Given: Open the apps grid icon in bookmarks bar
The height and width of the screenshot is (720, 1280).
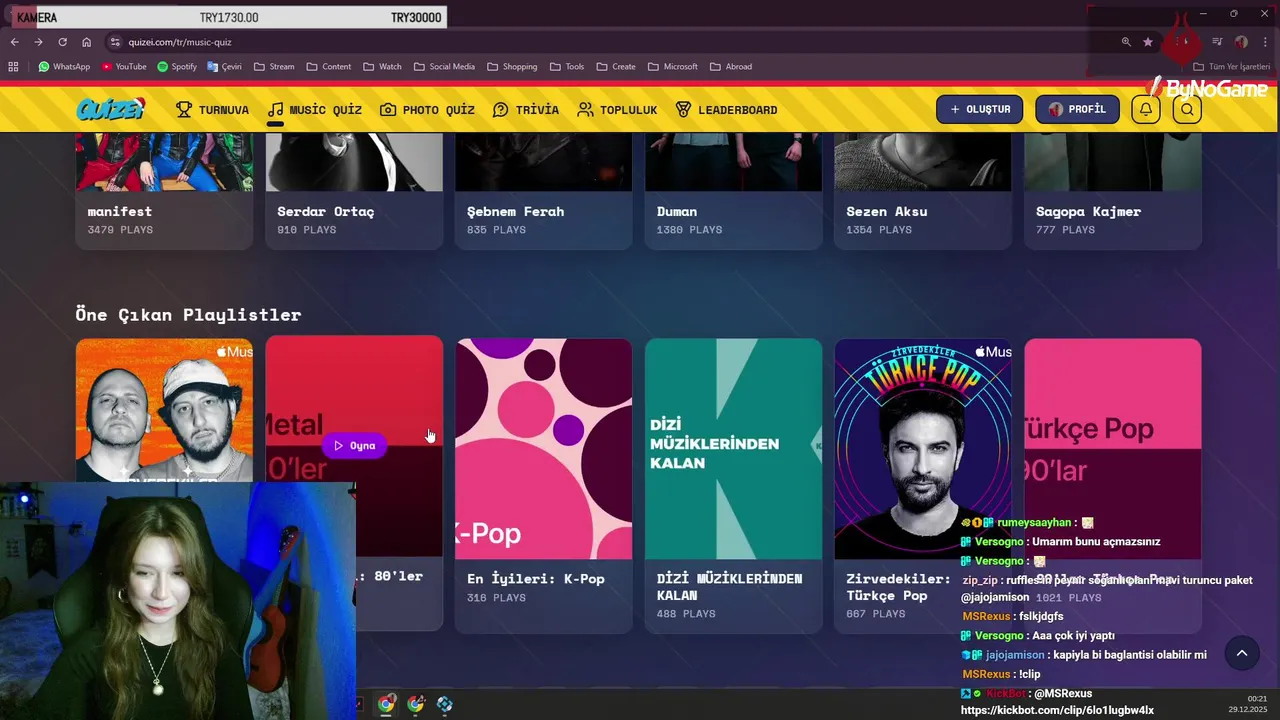Looking at the screenshot, I should tap(13, 67).
